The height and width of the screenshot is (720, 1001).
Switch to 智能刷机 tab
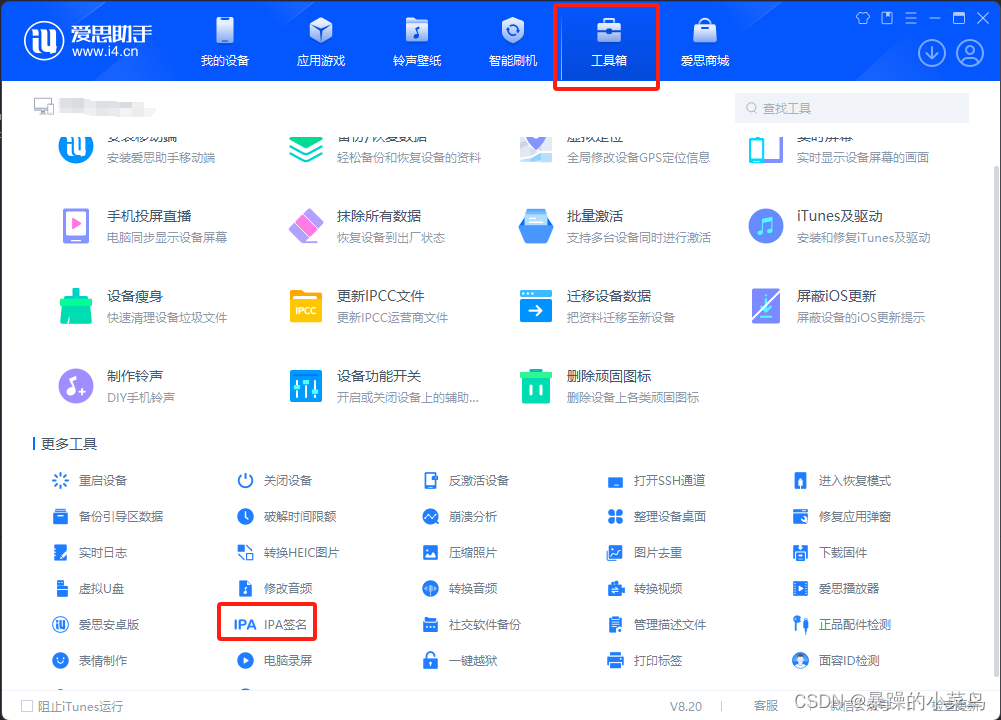pyautogui.click(x=513, y=42)
